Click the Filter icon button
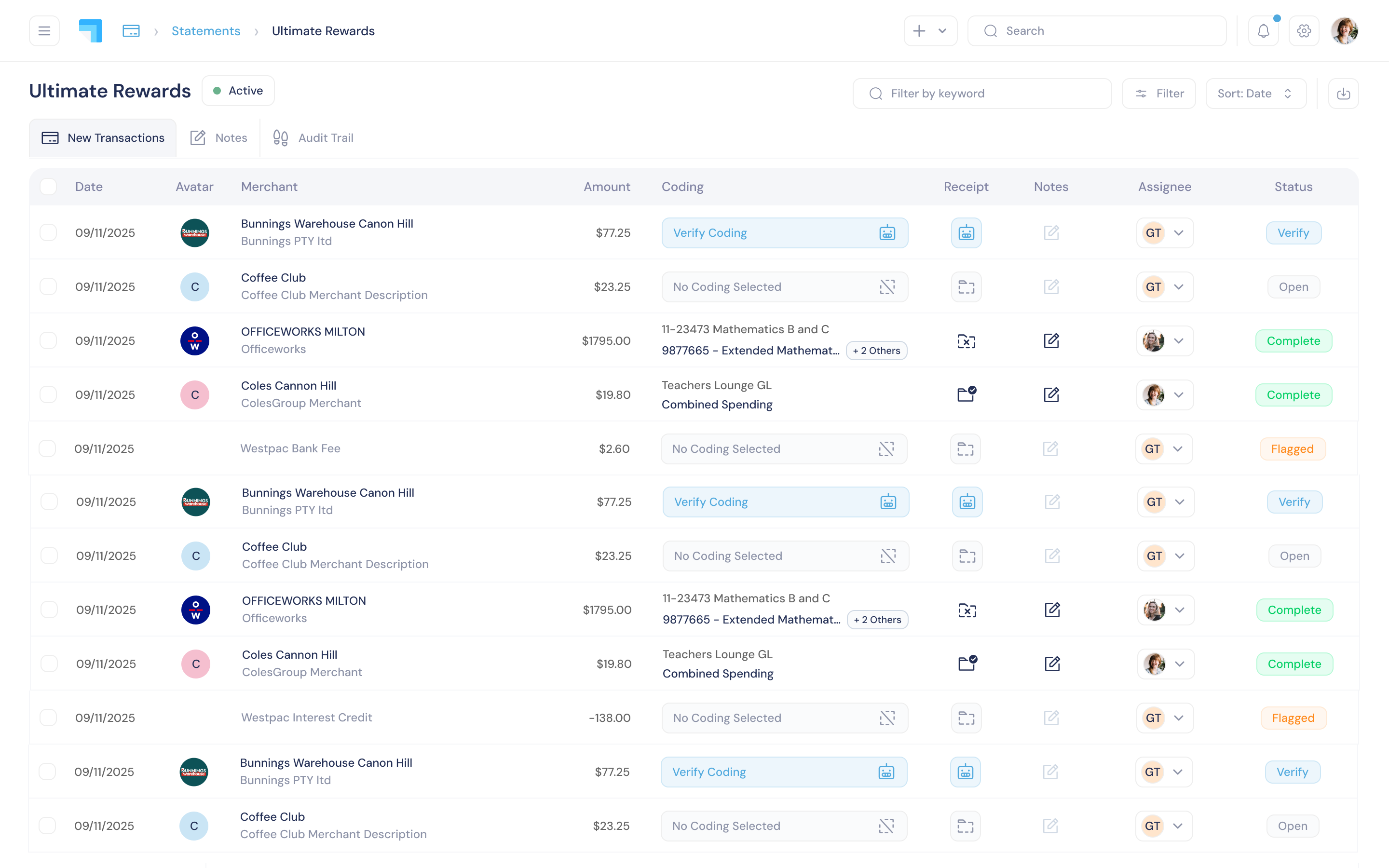Image resolution: width=1389 pixels, height=868 pixels. 1158,93
